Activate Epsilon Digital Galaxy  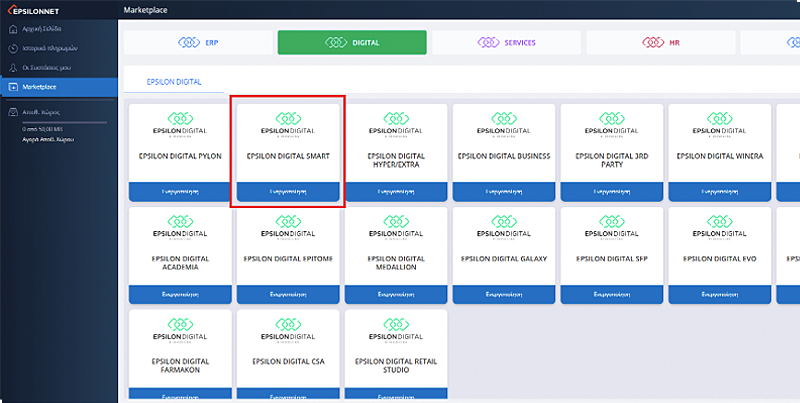(x=504, y=295)
